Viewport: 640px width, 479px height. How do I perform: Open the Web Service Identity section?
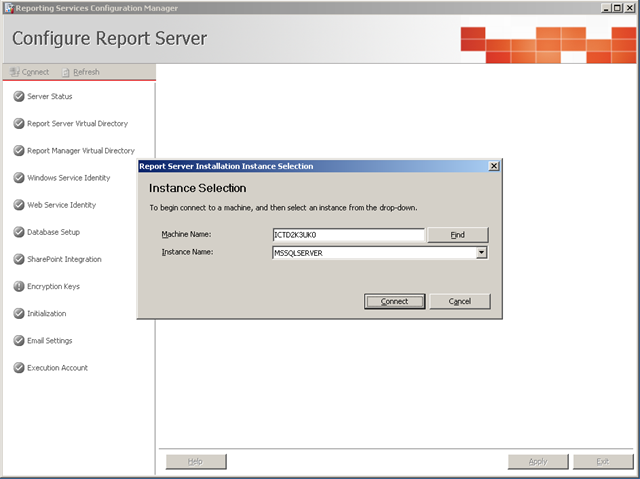pos(61,205)
